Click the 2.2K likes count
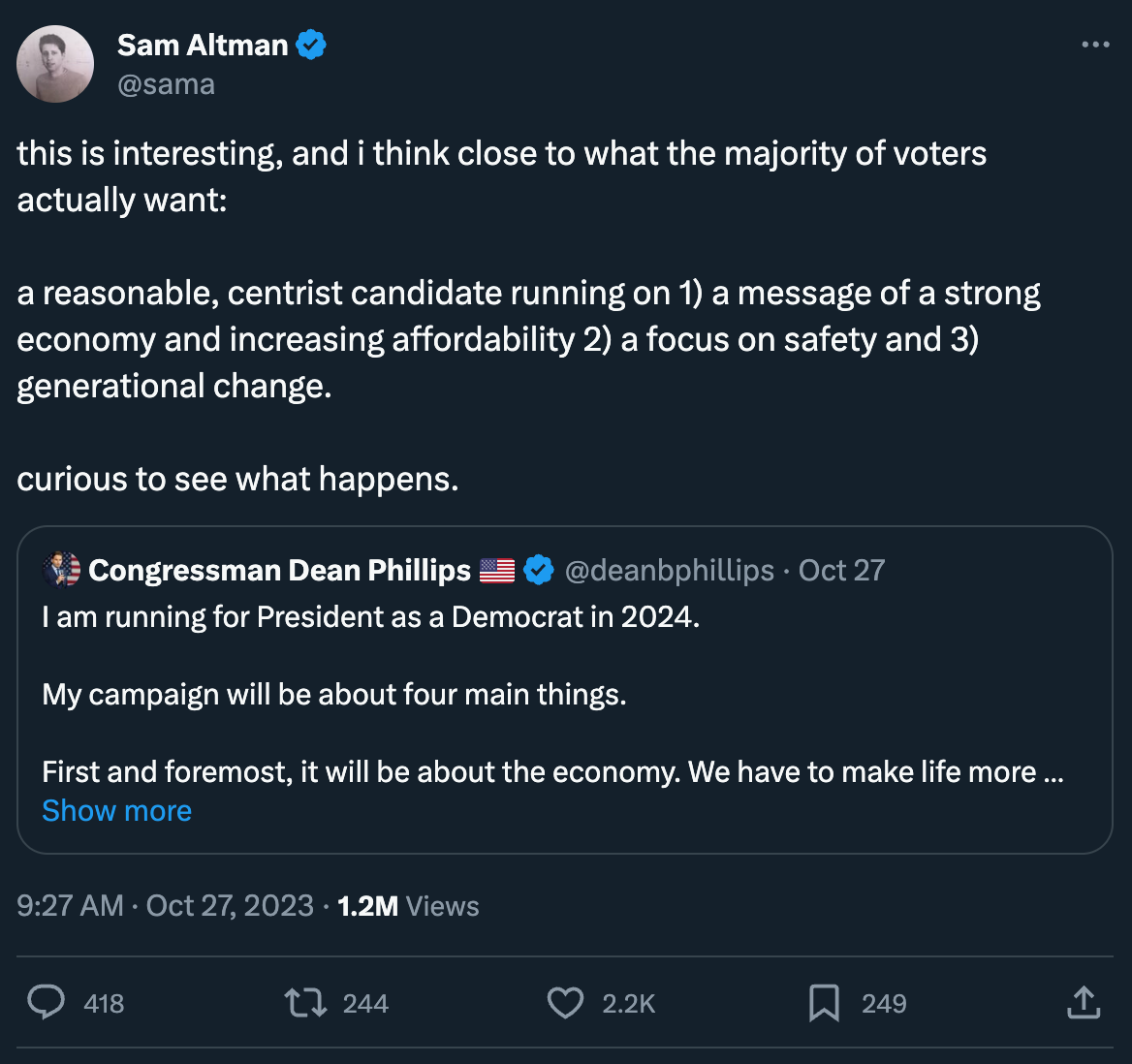Viewport: 1132px width, 1064px height. [x=628, y=1004]
